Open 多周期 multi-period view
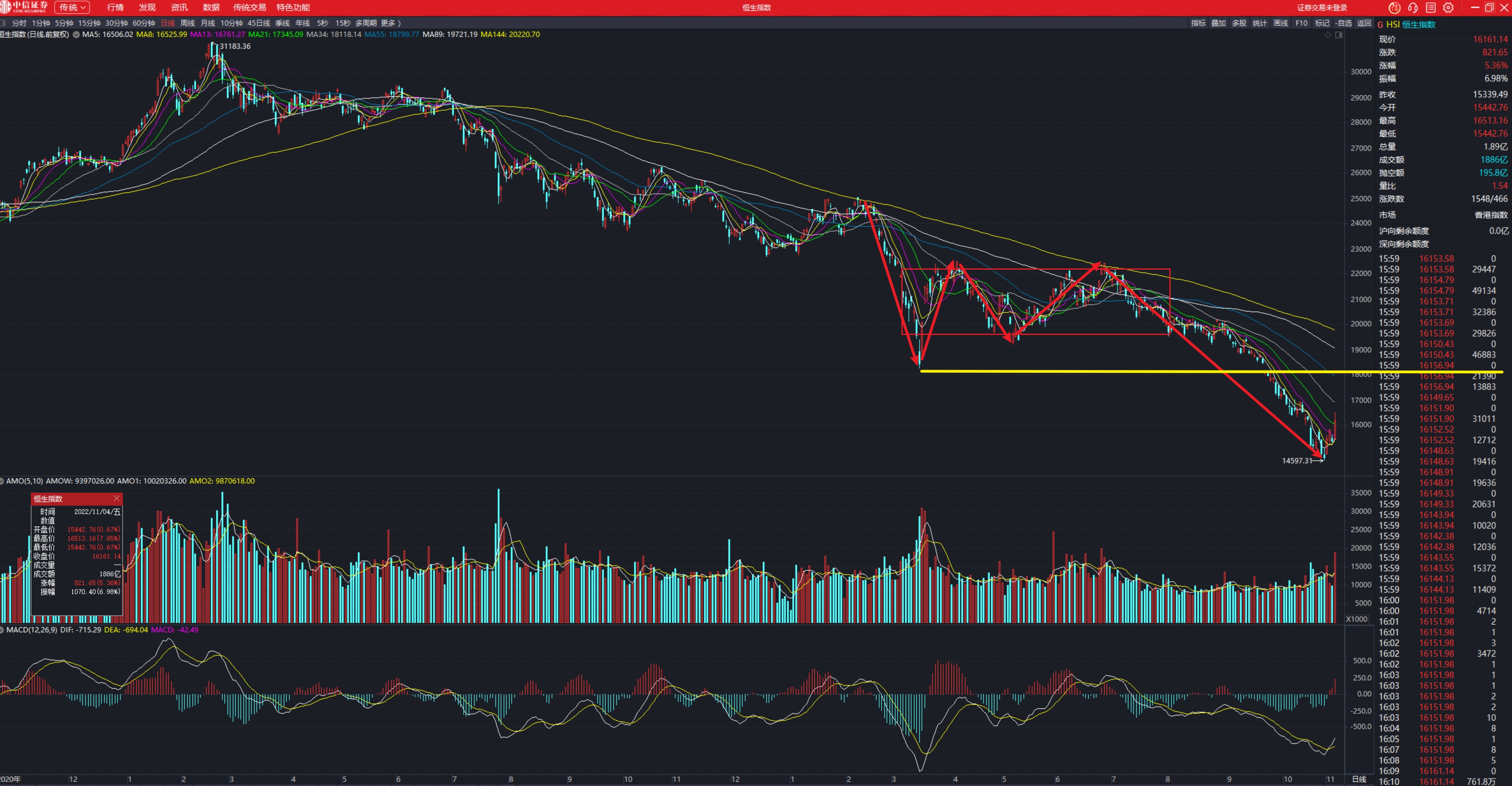1512x786 pixels. (366, 23)
